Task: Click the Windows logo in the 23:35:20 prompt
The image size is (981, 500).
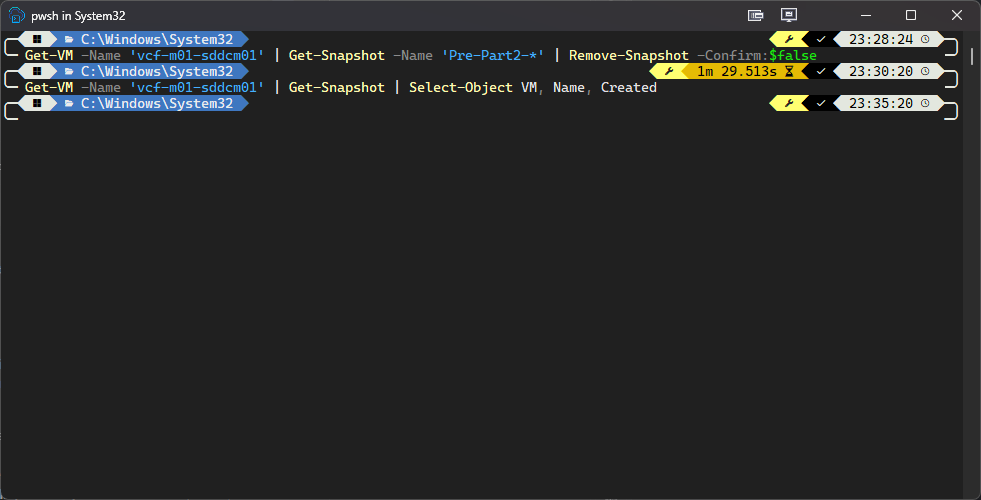Action: point(38,103)
